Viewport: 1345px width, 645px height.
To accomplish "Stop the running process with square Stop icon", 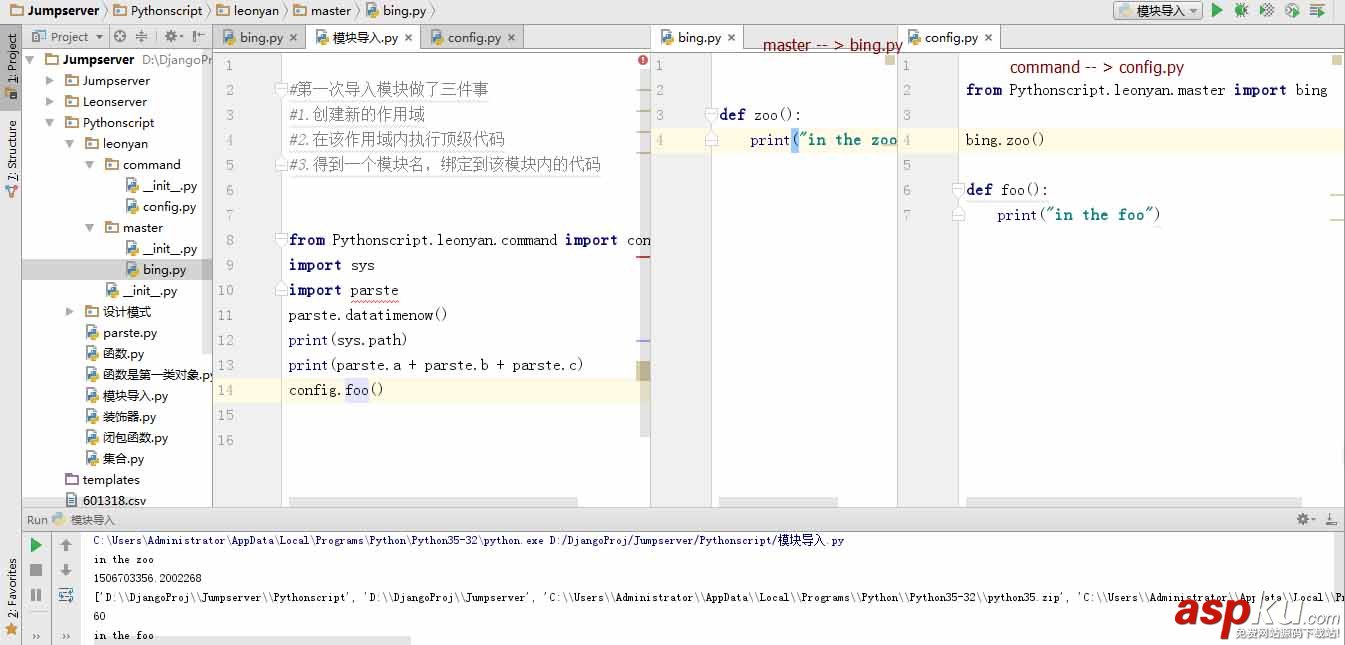I will 36,567.
